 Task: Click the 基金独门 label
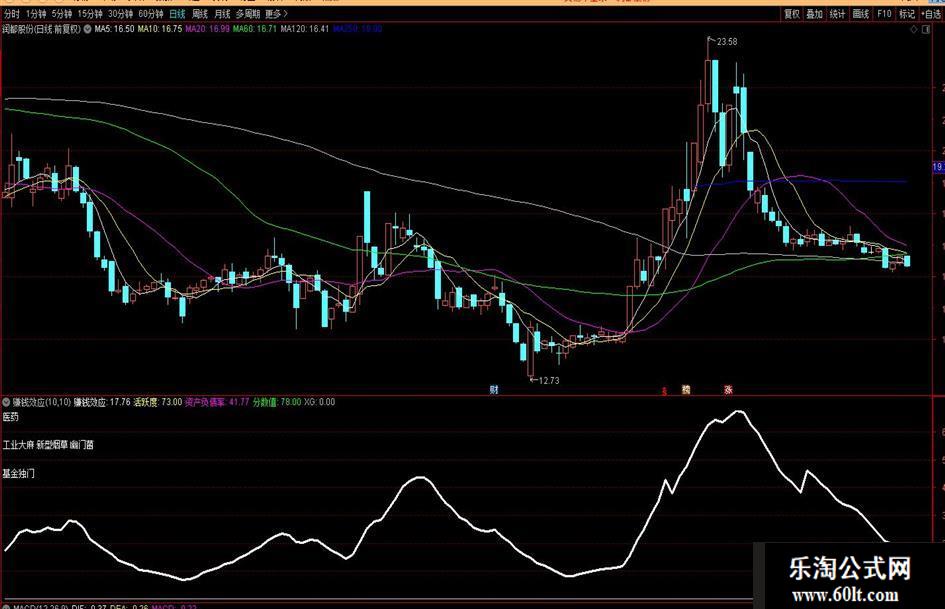[x=19, y=473]
